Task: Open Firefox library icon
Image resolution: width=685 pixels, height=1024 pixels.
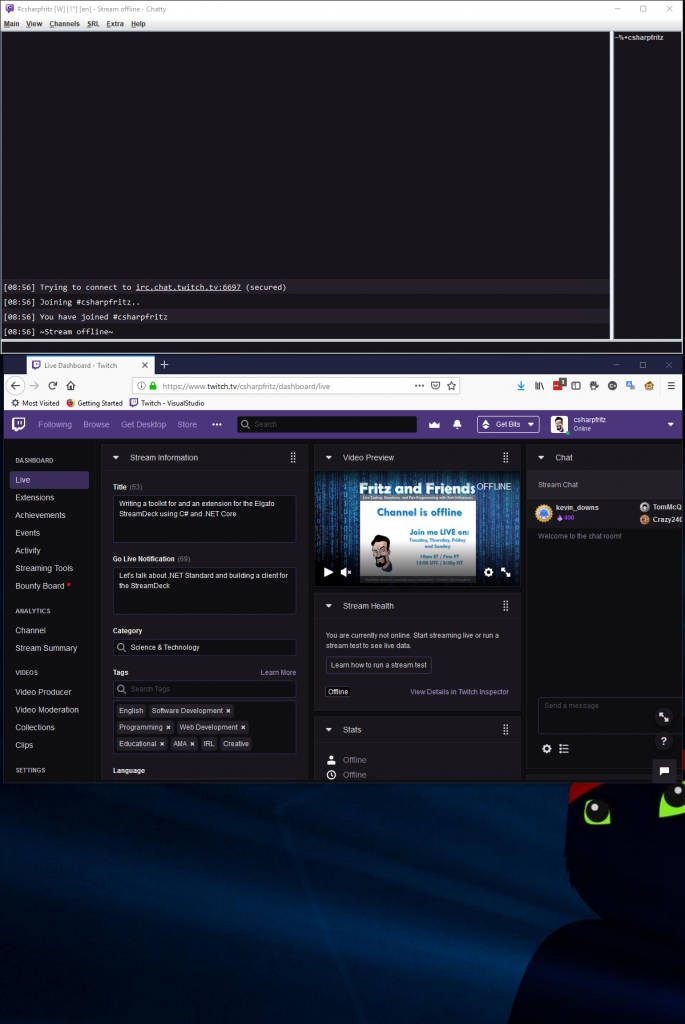Action: (539, 386)
